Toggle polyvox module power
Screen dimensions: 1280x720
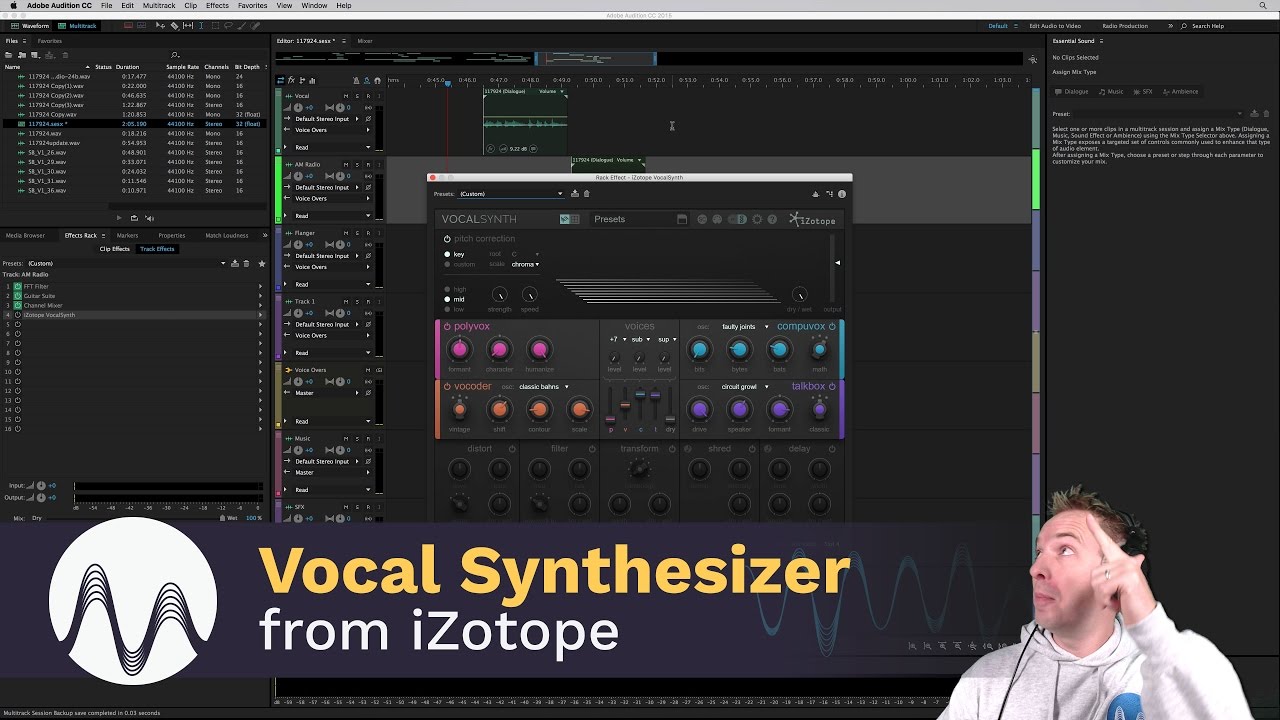(x=447, y=327)
